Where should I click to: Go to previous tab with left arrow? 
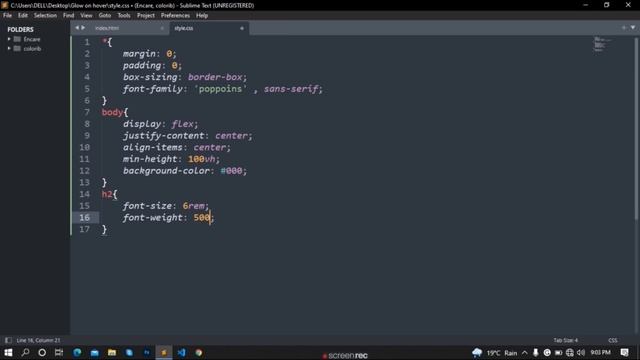pos(77,28)
